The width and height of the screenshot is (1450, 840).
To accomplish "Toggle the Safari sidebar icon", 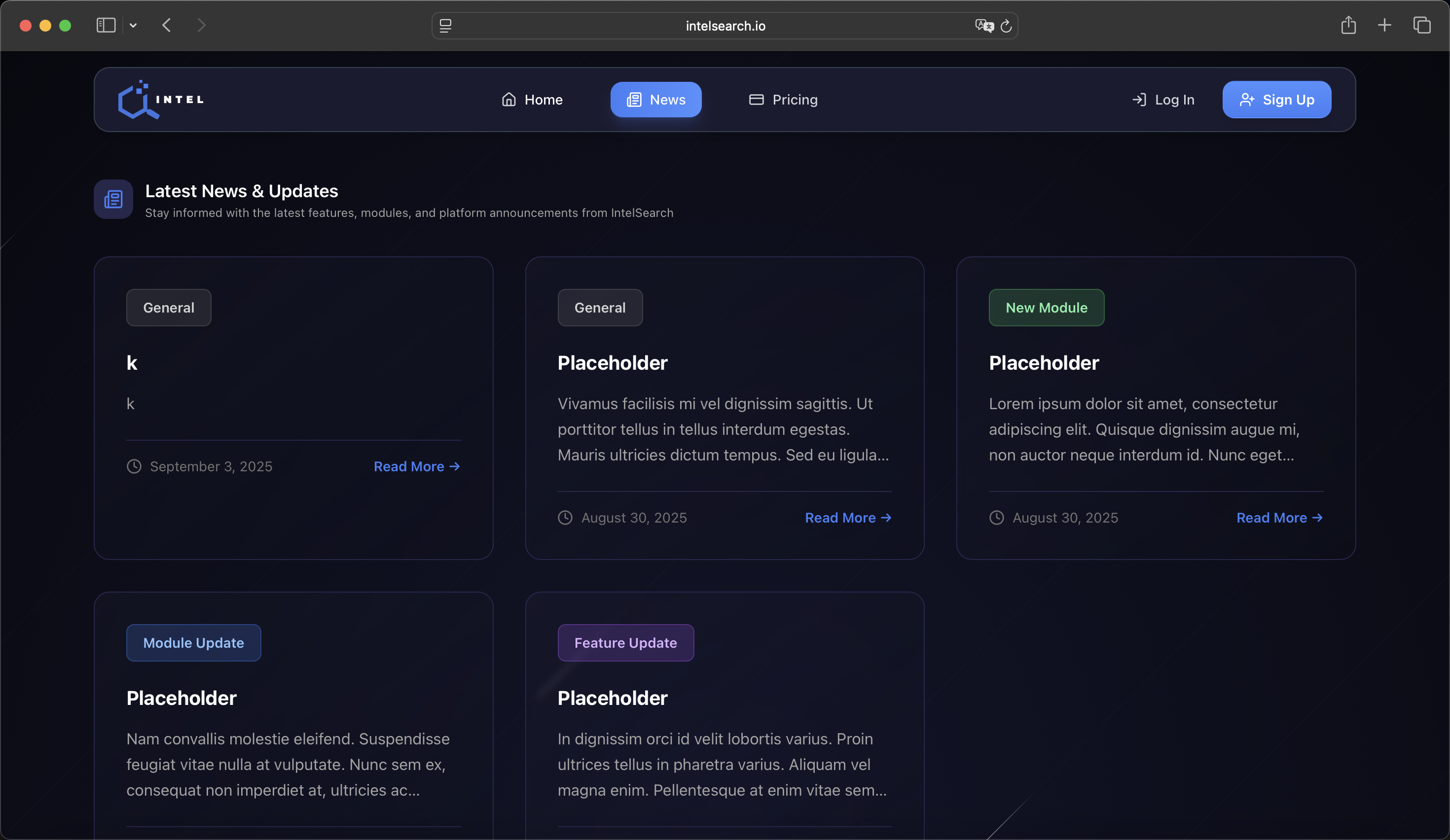I will click(106, 25).
